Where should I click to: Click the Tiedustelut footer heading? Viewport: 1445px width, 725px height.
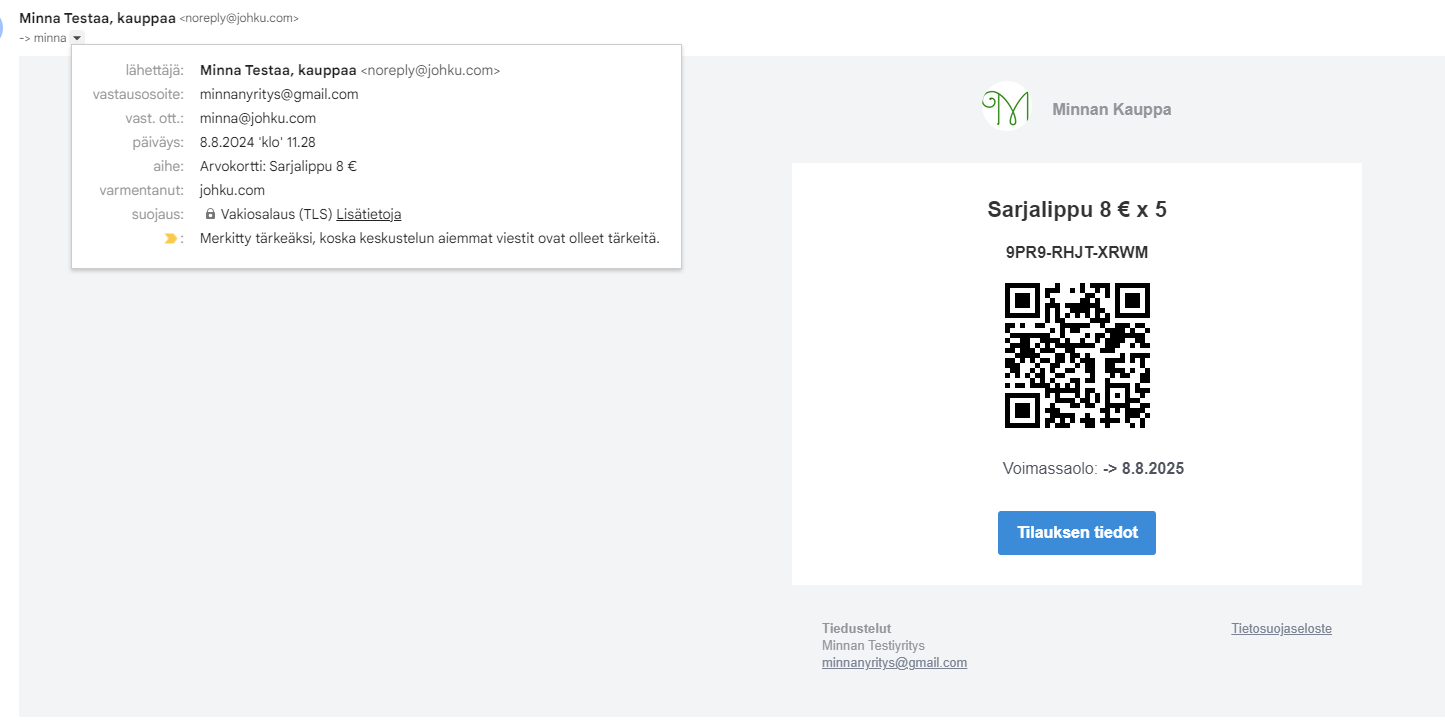pos(856,629)
